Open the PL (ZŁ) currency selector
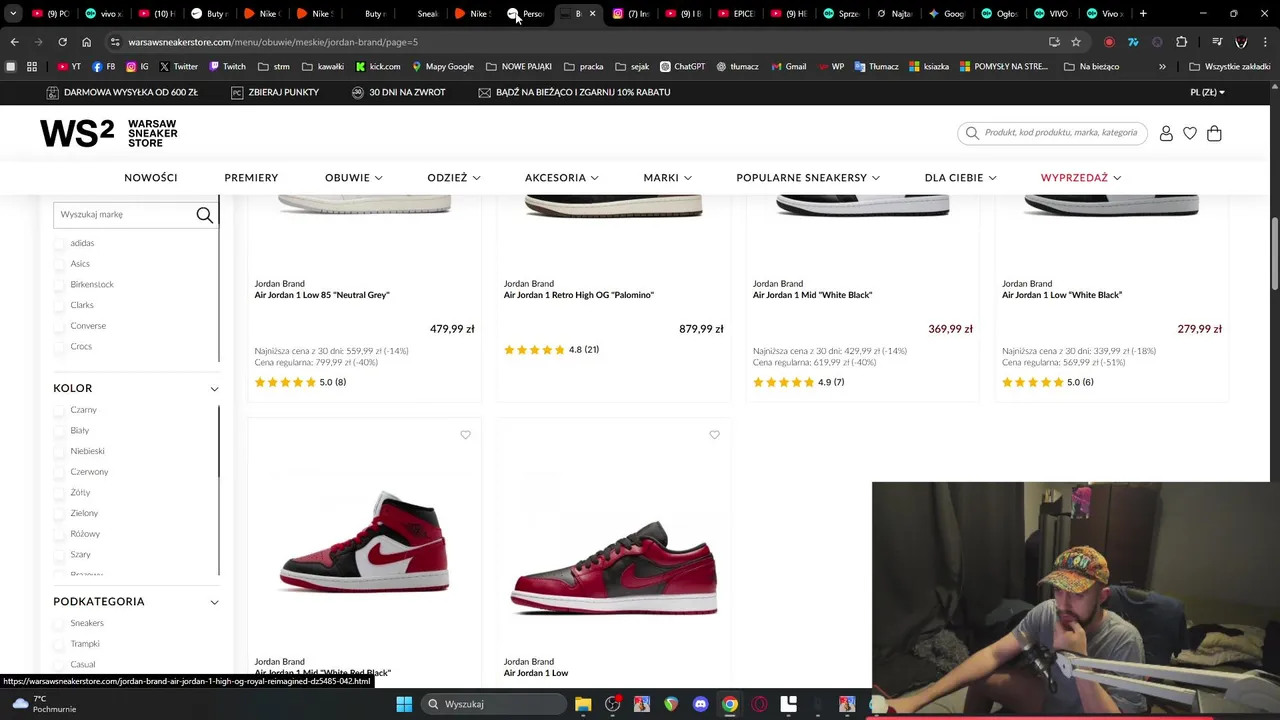The width and height of the screenshot is (1280, 720). pos(1207,92)
